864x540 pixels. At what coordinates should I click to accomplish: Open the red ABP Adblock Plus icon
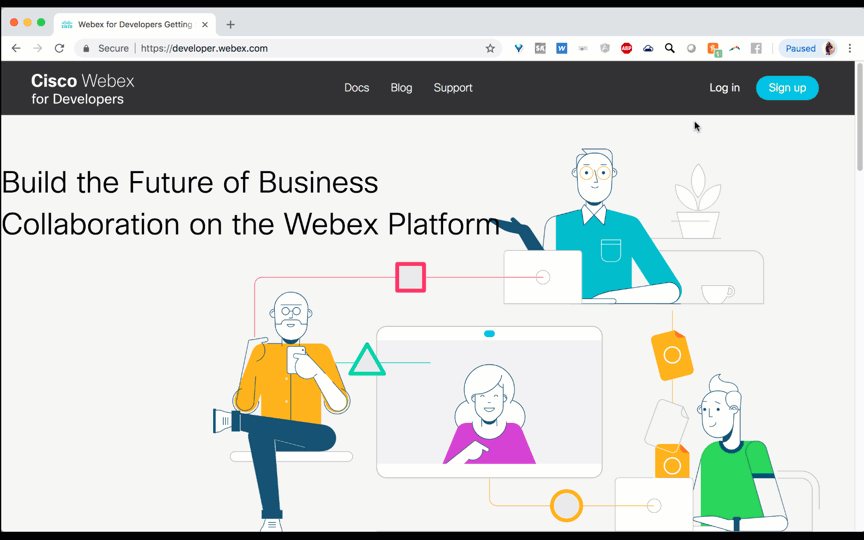(627, 48)
